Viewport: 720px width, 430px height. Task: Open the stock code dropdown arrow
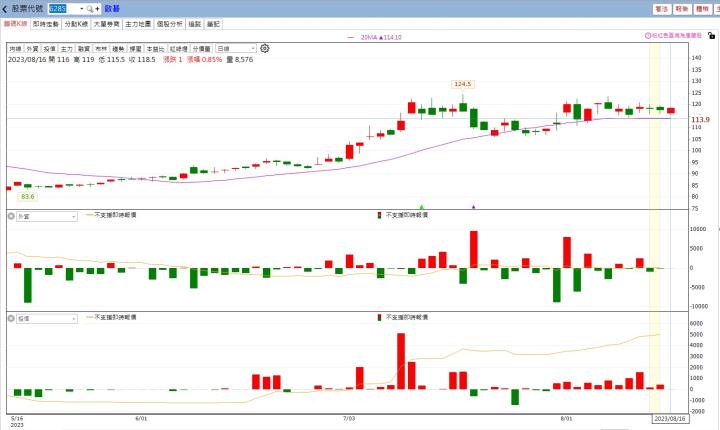pyautogui.click(x=81, y=9)
